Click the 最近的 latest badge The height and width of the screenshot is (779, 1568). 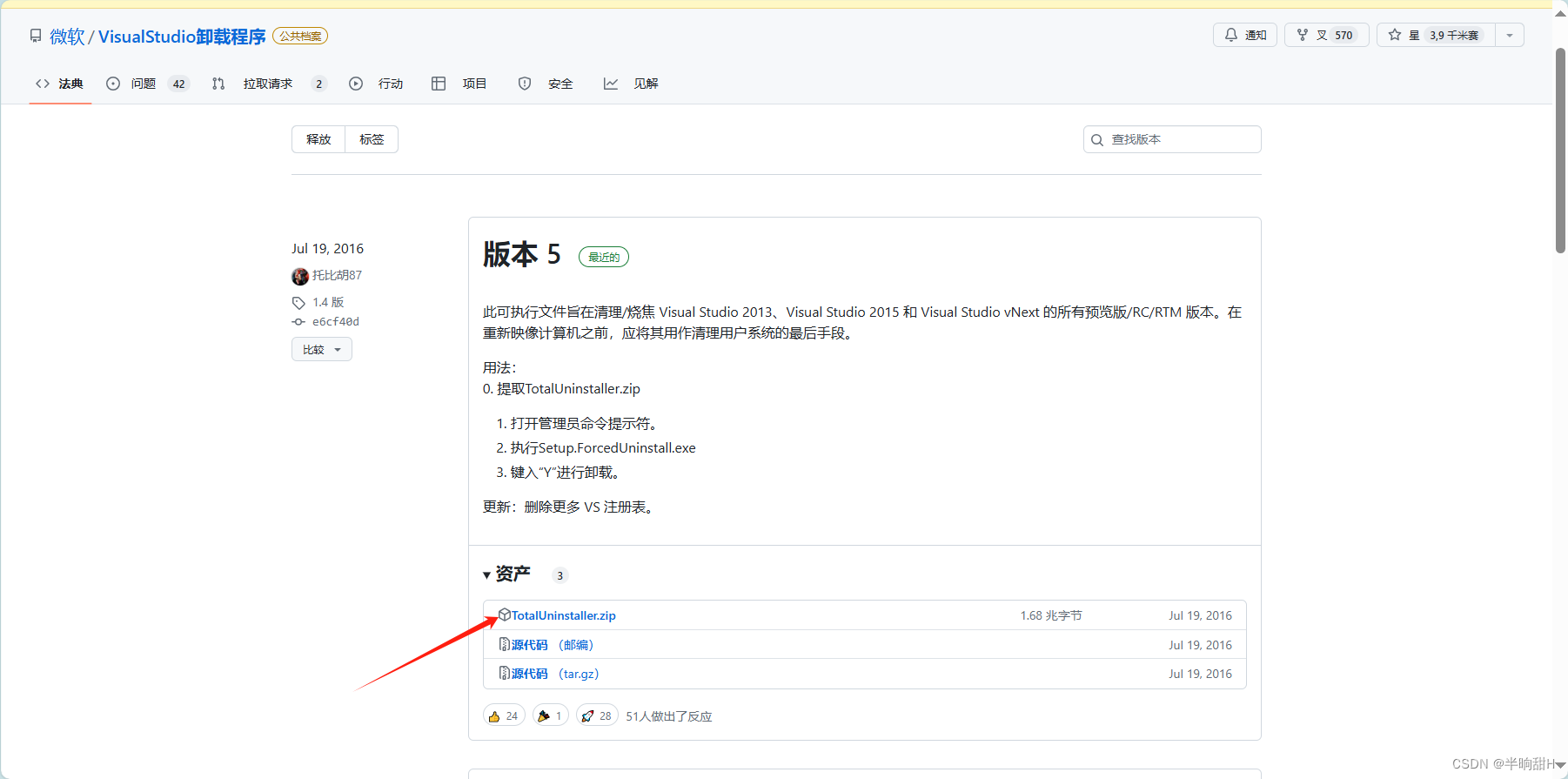[604, 257]
